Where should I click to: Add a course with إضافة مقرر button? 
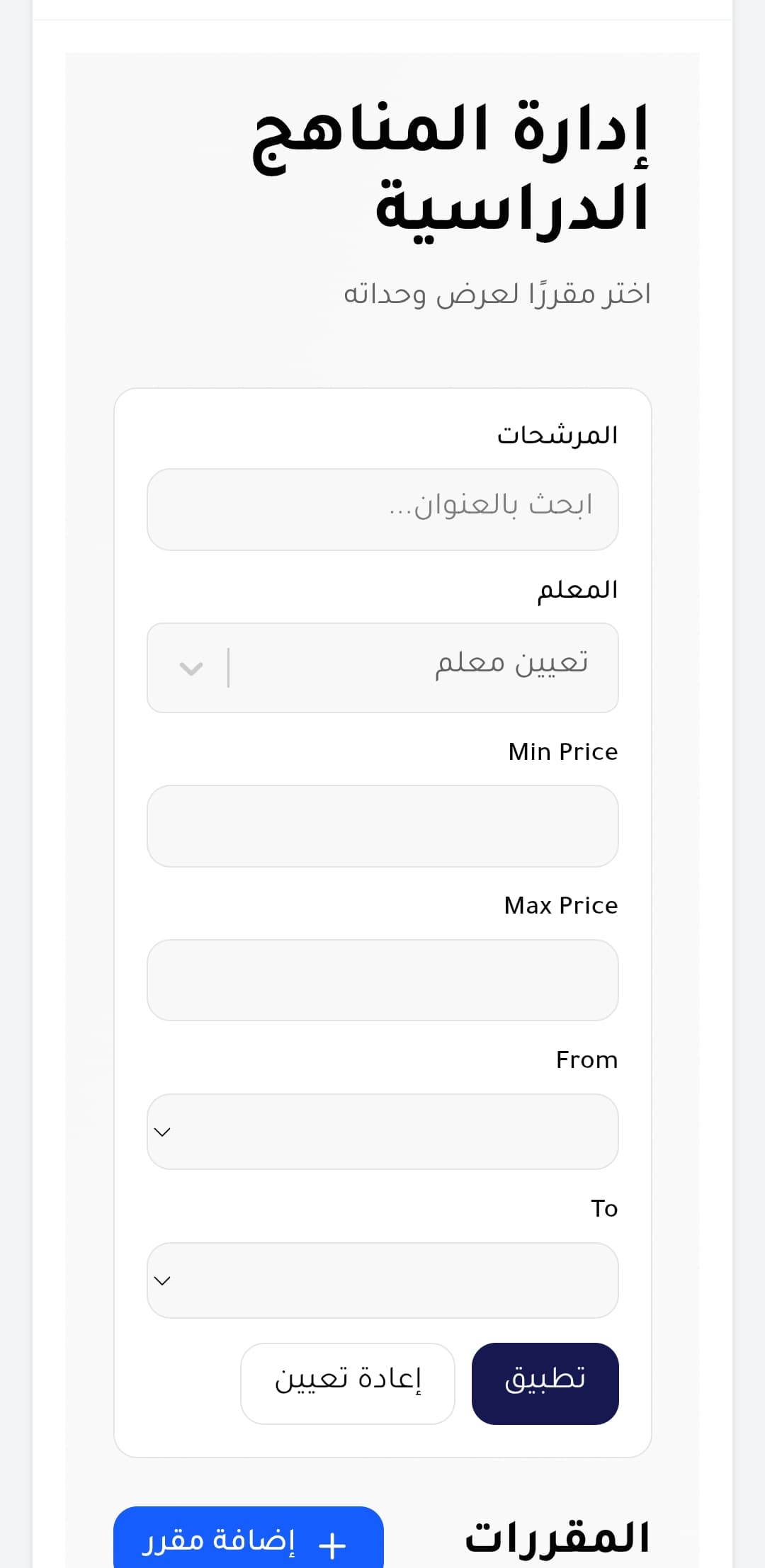tap(248, 1541)
